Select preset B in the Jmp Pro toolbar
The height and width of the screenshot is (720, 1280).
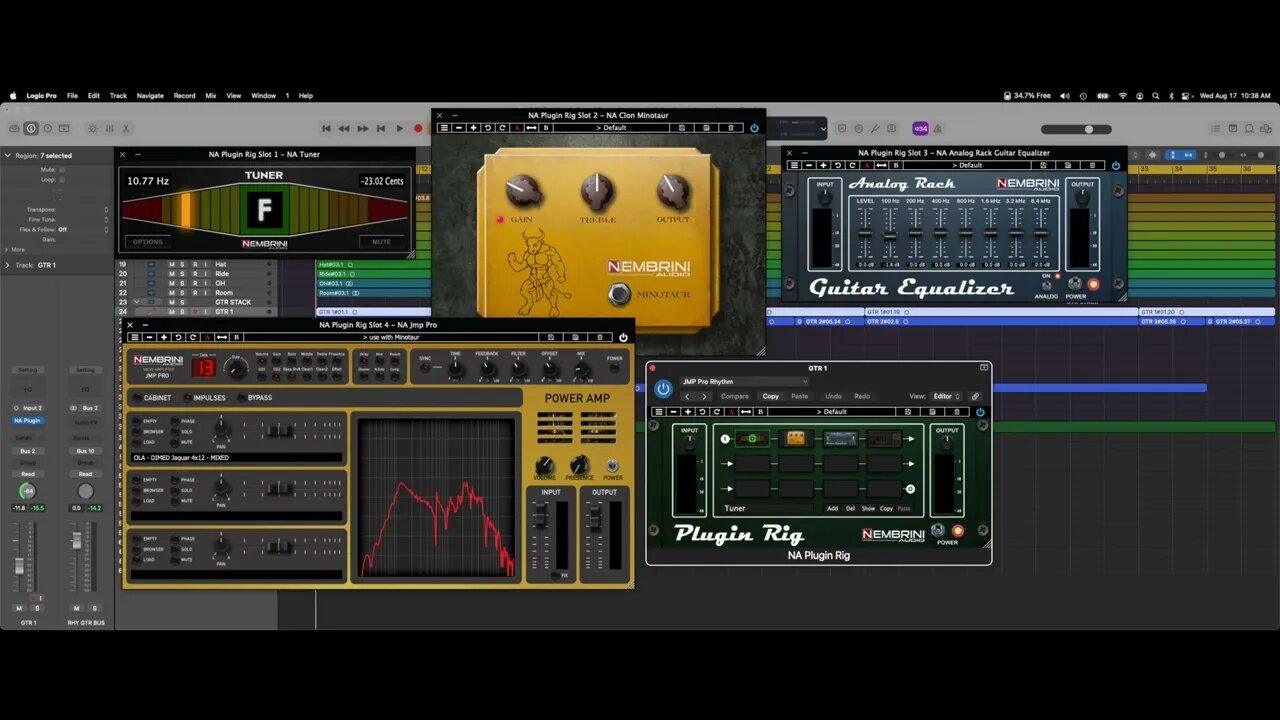[236, 337]
